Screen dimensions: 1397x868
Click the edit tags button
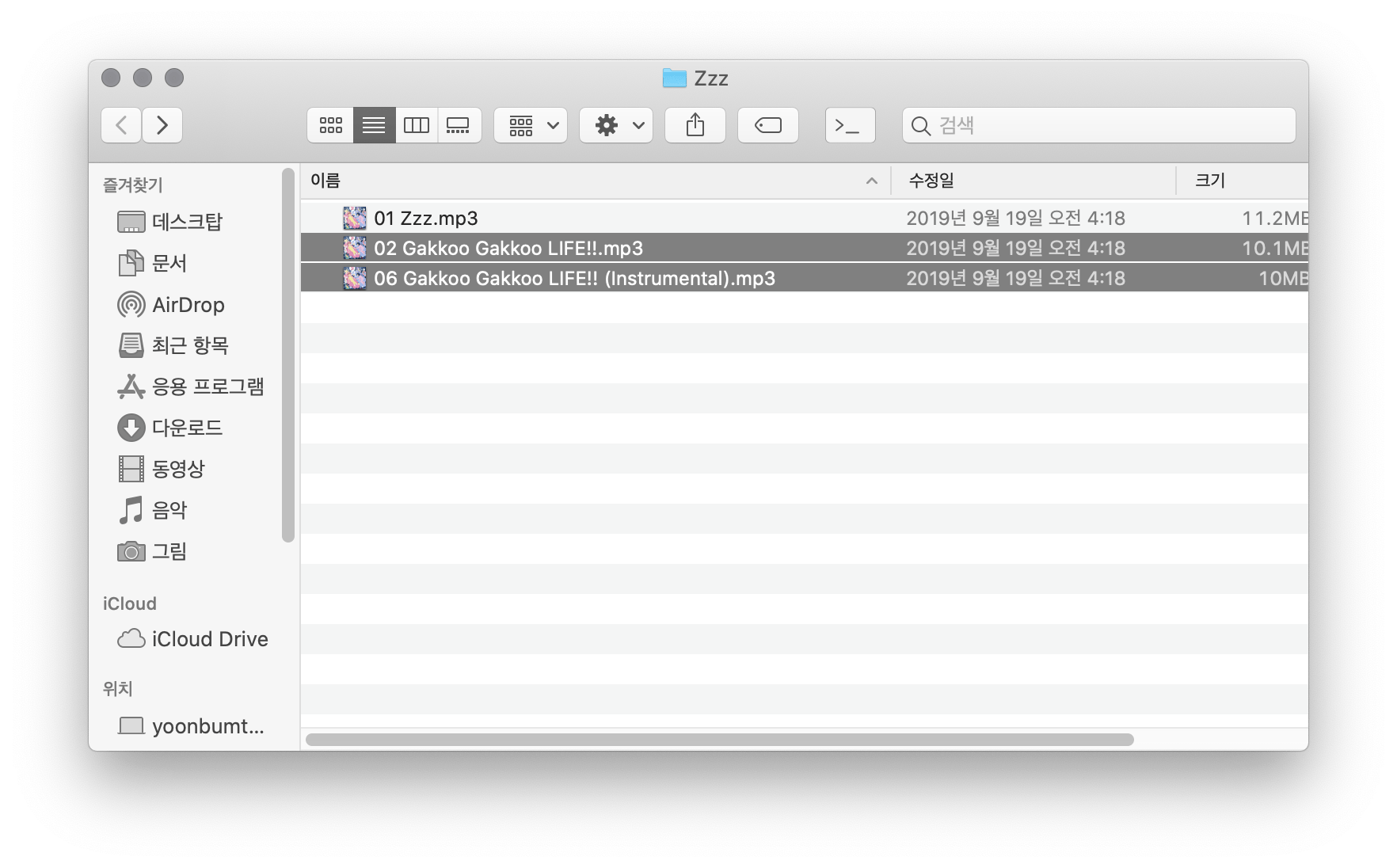tap(767, 125)
